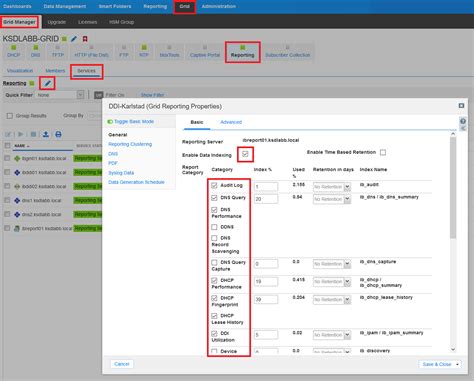The height and width of the screenshot is (381, 474).
Task: Click the print icon in members toolbar
Action: (x=58, y=134)
